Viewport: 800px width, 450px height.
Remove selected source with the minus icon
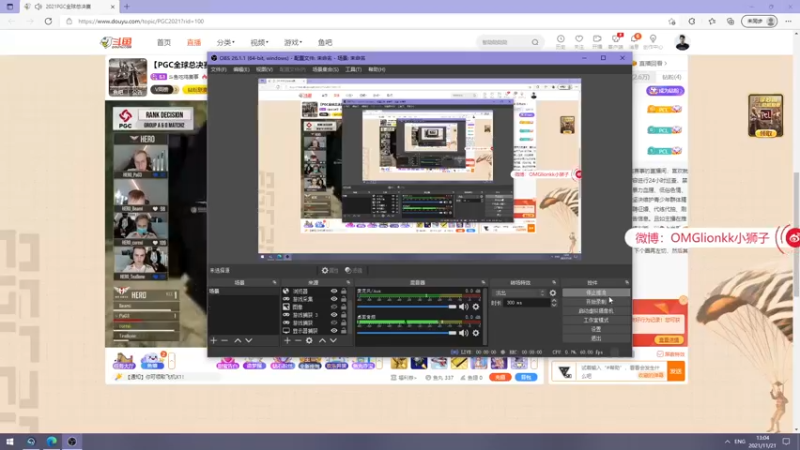point(298,340)
